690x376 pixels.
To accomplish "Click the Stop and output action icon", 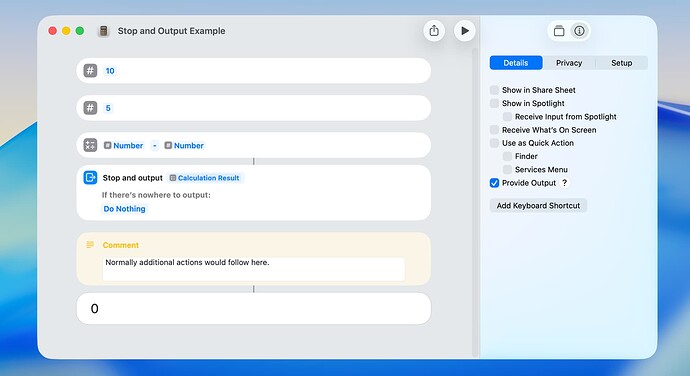I will click(x=90, y=177).
